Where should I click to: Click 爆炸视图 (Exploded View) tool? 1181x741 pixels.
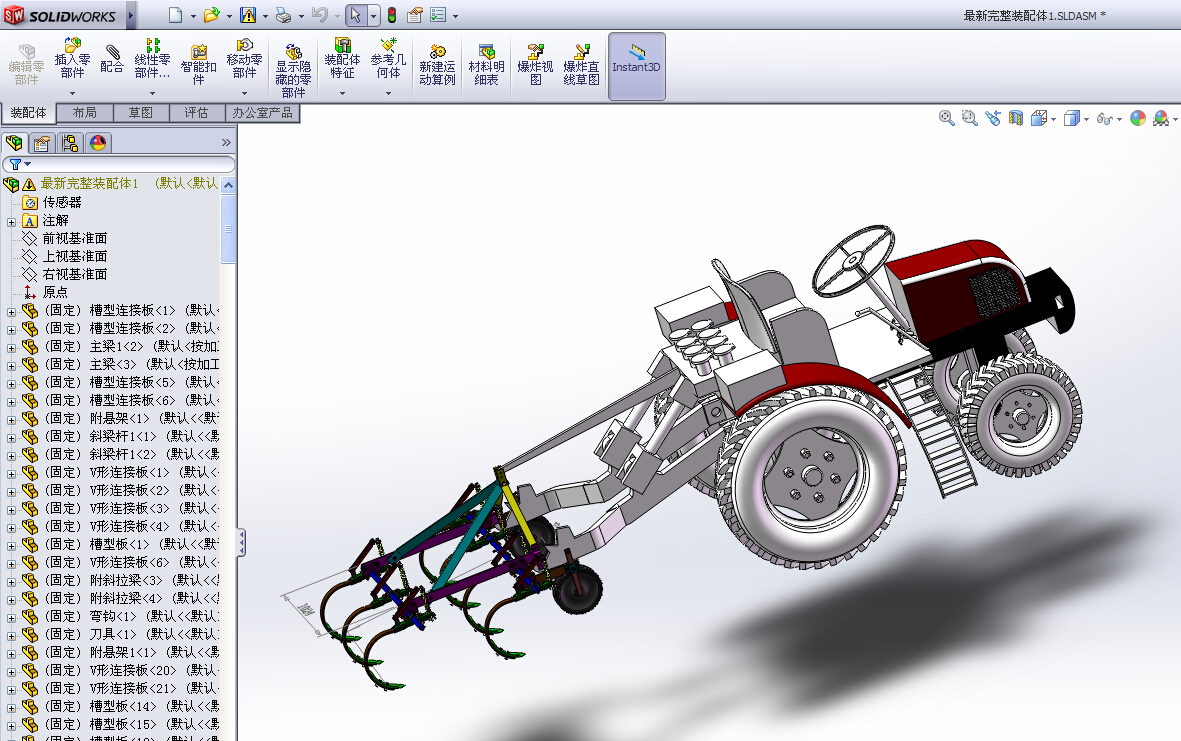[x=536, y=65]
